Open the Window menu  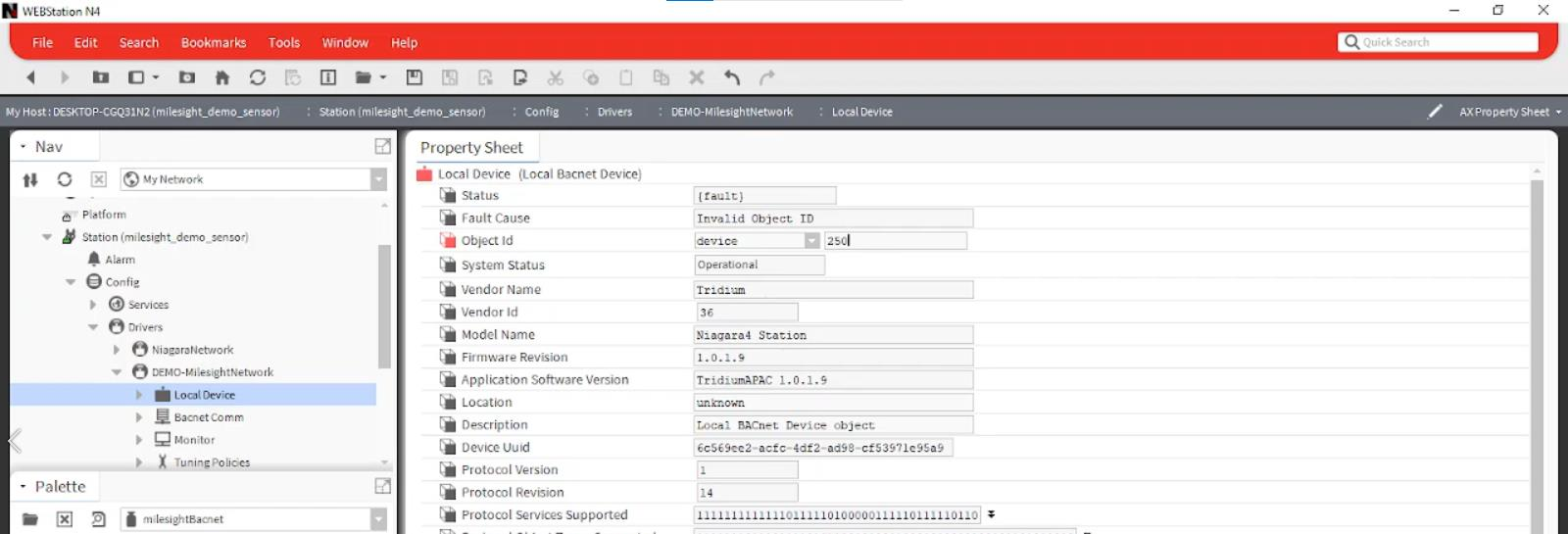pos(345,42)
